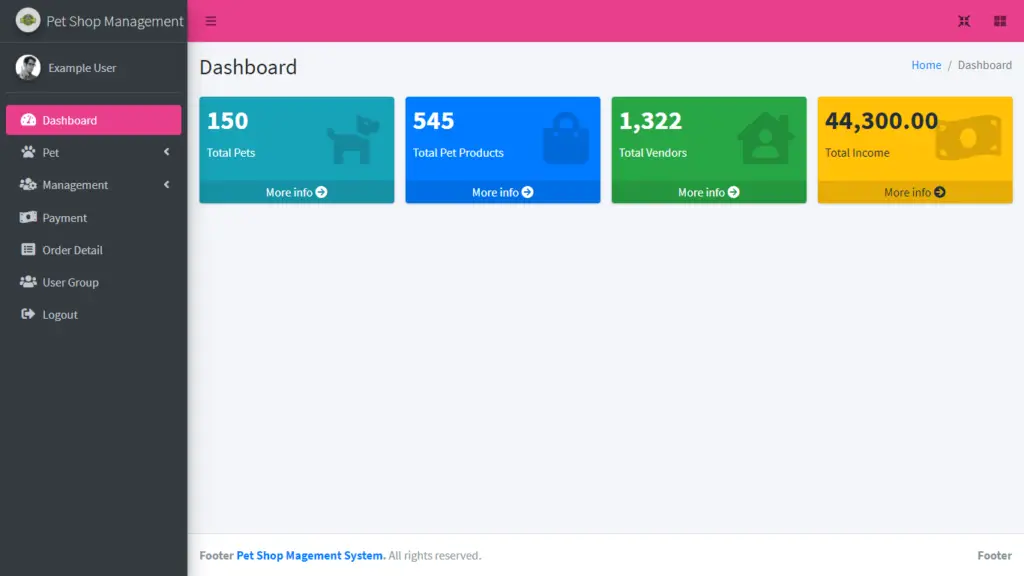
Task: Open the Payment menu item
Action: 65,218
